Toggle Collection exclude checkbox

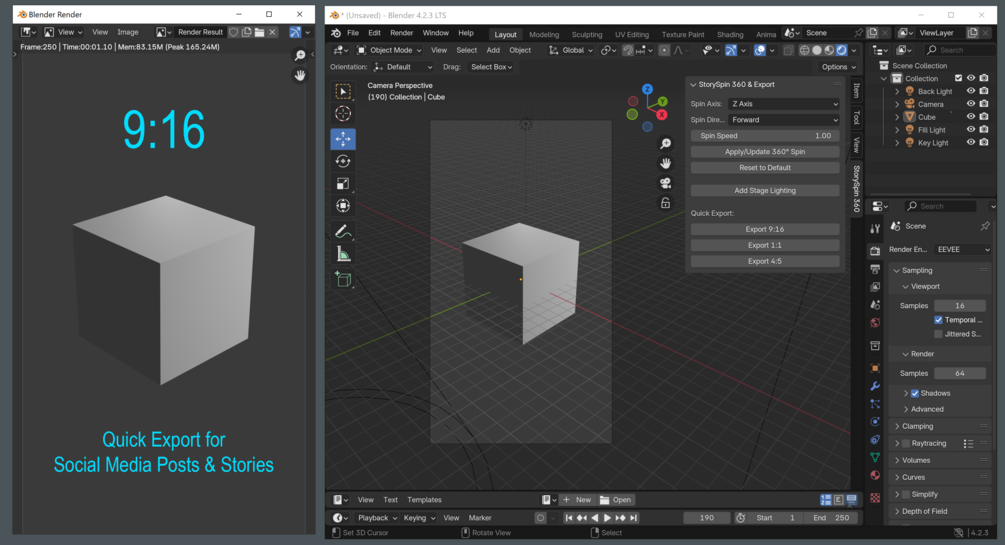point(958,78)
